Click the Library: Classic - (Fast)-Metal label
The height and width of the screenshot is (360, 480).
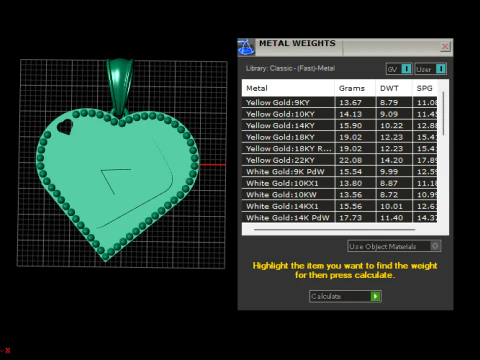(x=290, y=68)
